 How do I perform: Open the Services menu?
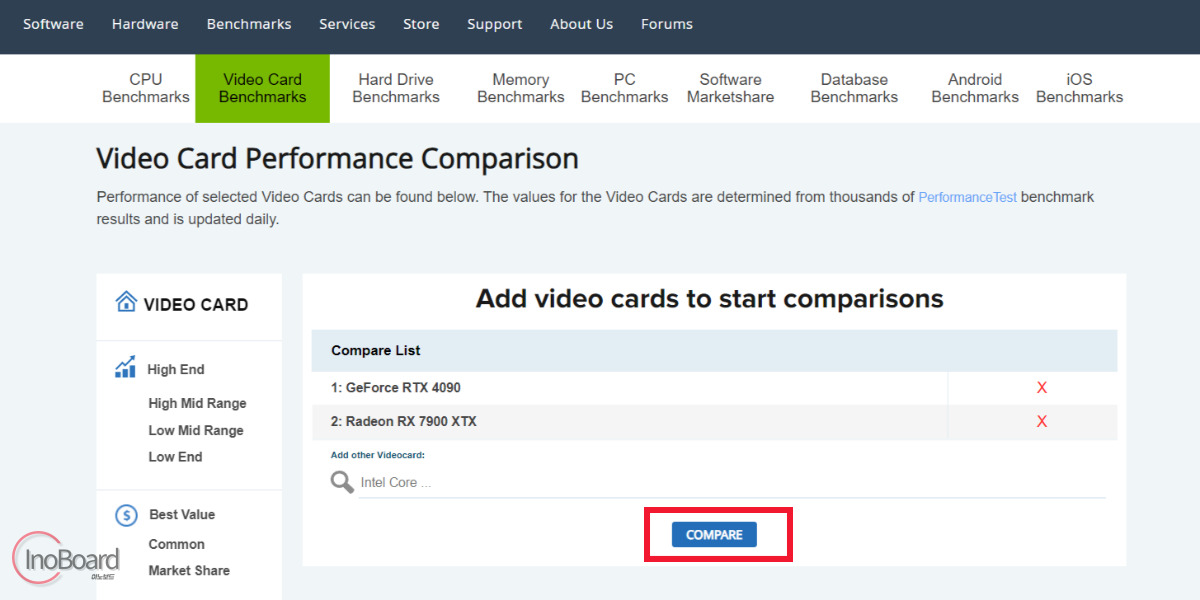coord(347,24)
